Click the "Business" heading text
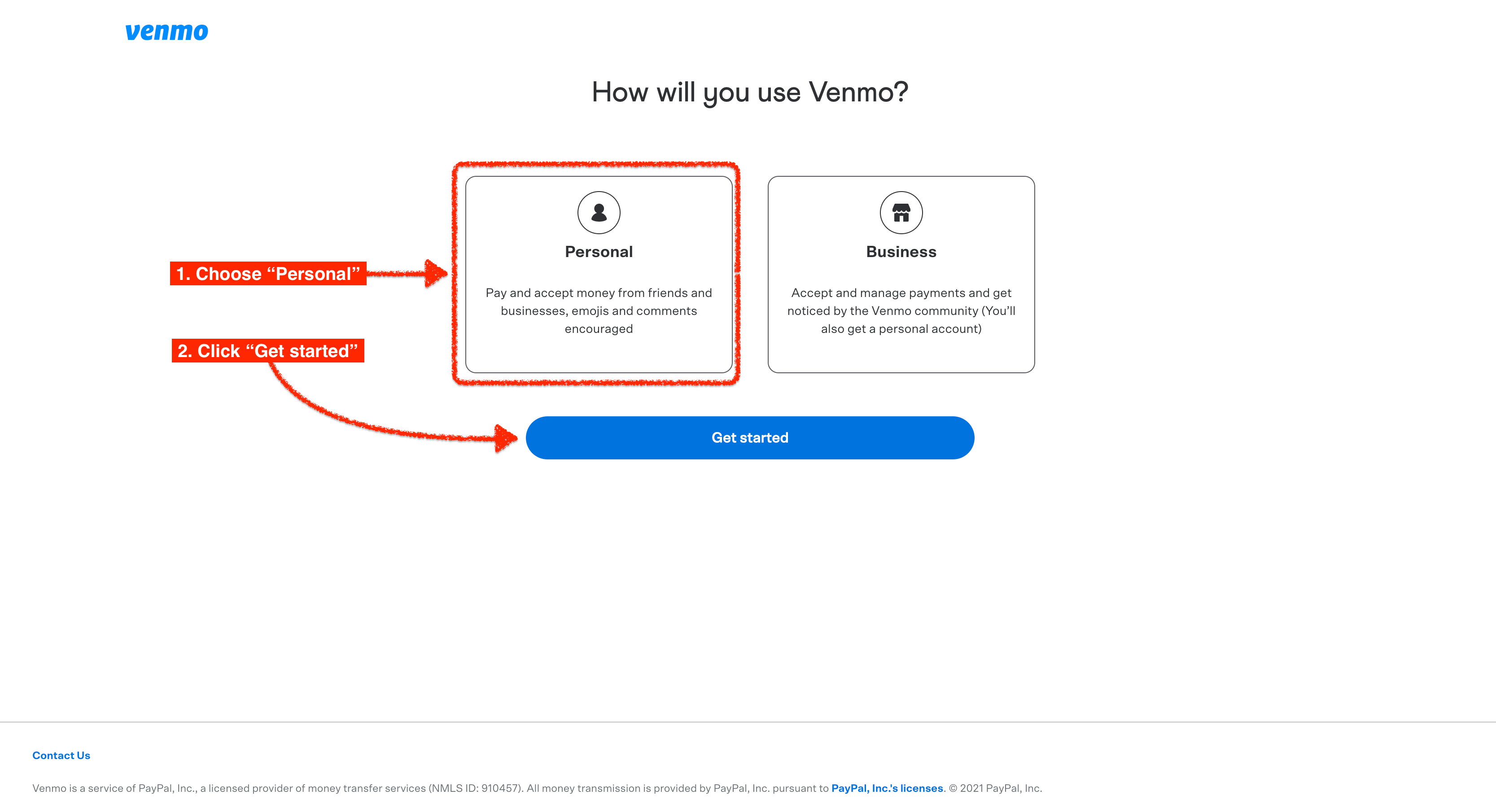The height and width of the screenshot is (812, 1496). coord(901,252)
